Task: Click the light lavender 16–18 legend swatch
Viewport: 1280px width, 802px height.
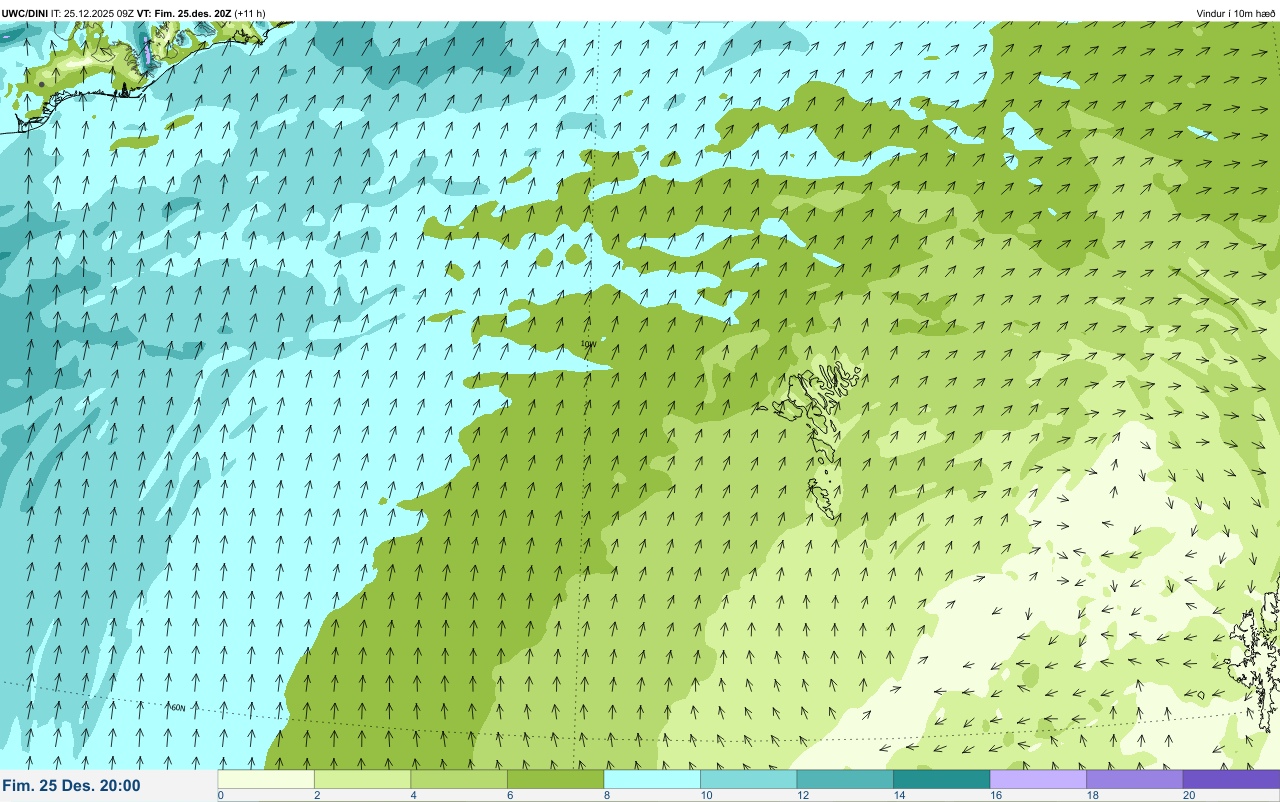Action: coord(1038,779)
